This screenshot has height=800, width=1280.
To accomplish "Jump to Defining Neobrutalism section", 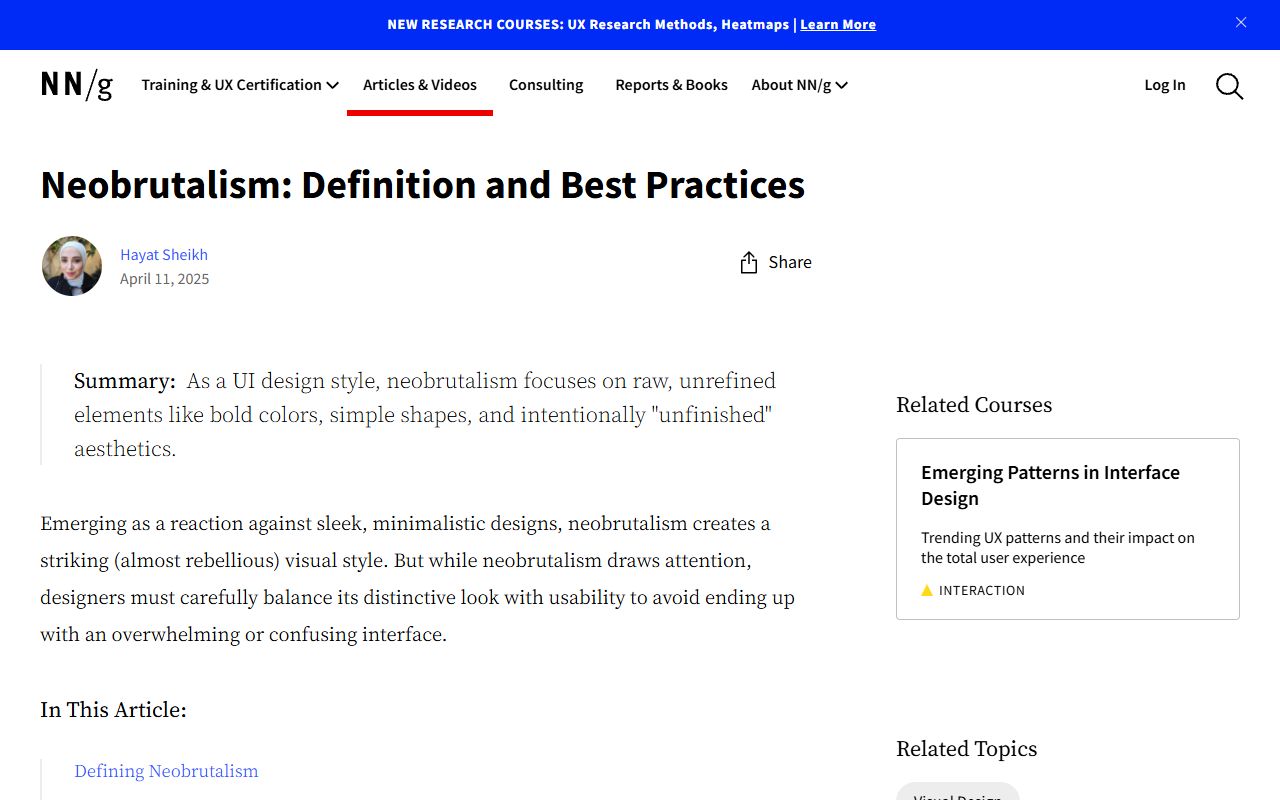I will [x=166, y=771].
